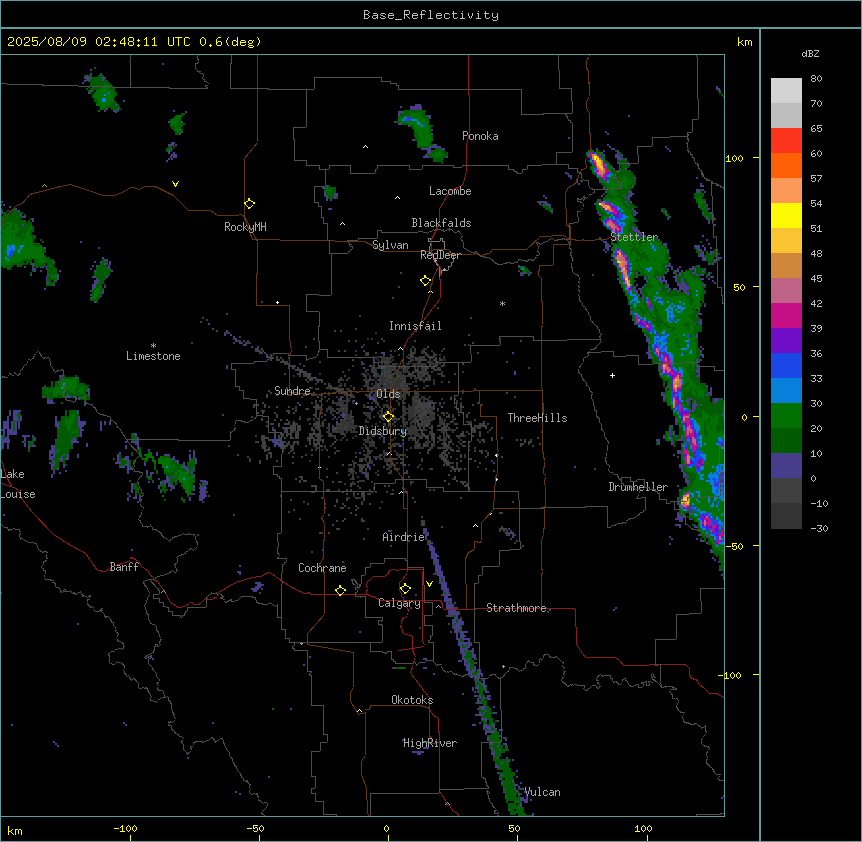Screen dimensions: 862x842
Task: Click the Calgary city label
Action: pos(400,603)
